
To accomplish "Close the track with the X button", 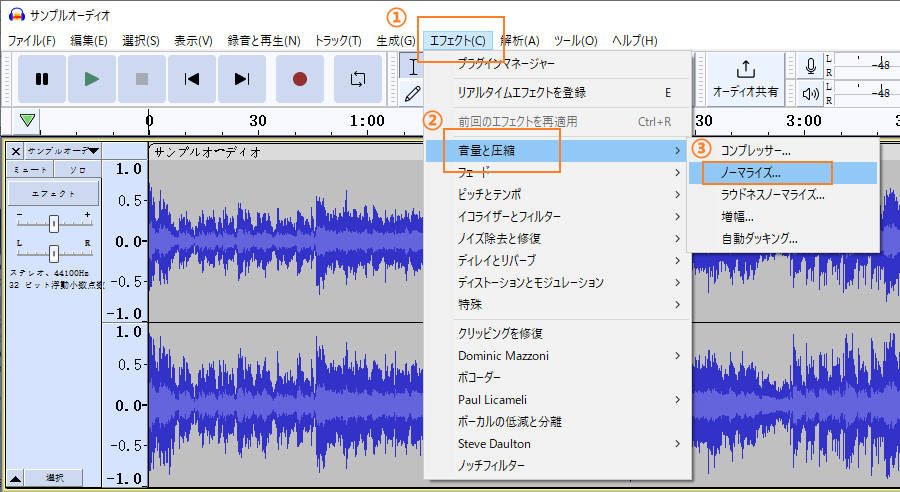I will click(x=16, y=152).
